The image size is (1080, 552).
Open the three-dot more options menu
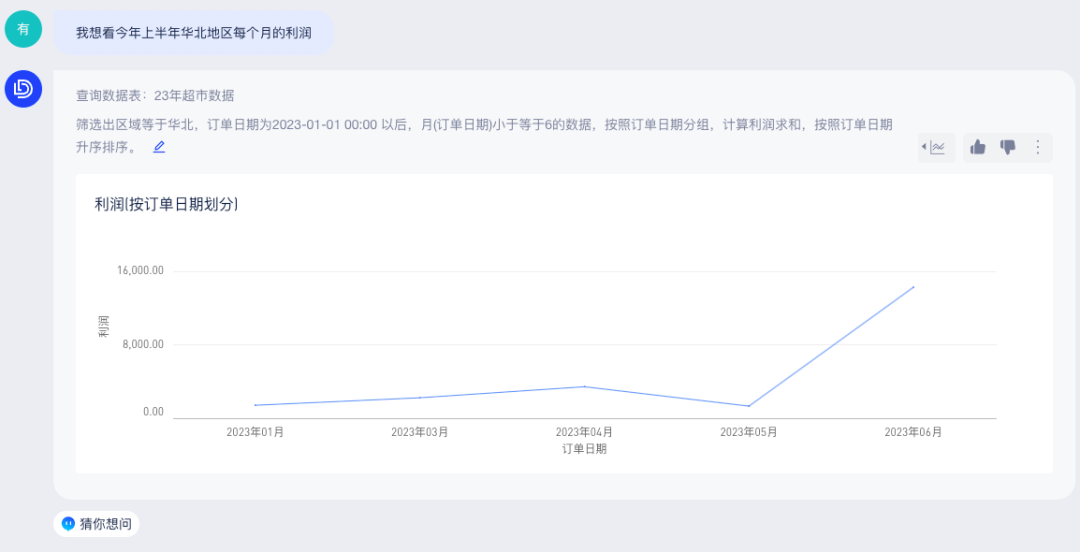(1038, 147)
